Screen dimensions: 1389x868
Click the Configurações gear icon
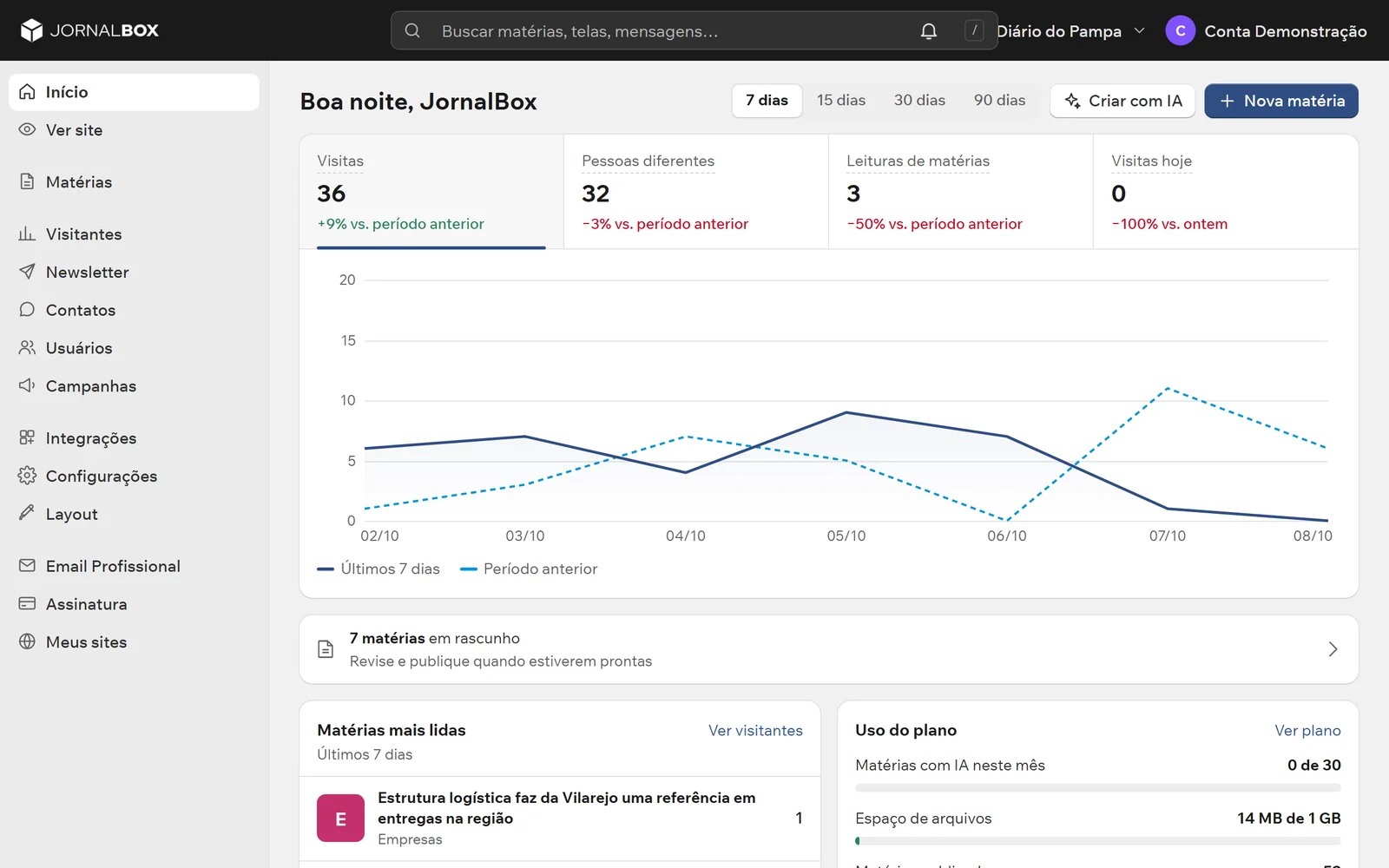(27, 476)
